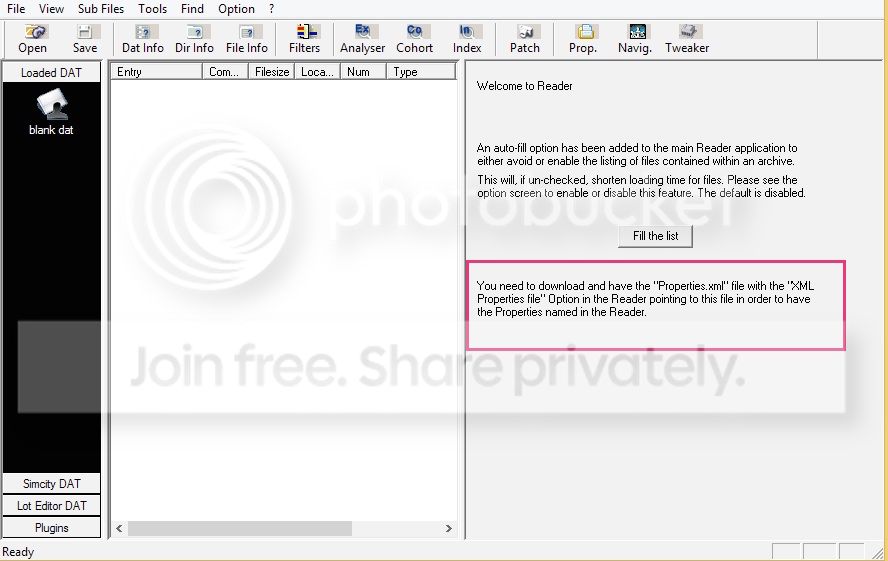Sort by Type column header
The height and width of the screenshot is (561, 888).
pos(421,72)
